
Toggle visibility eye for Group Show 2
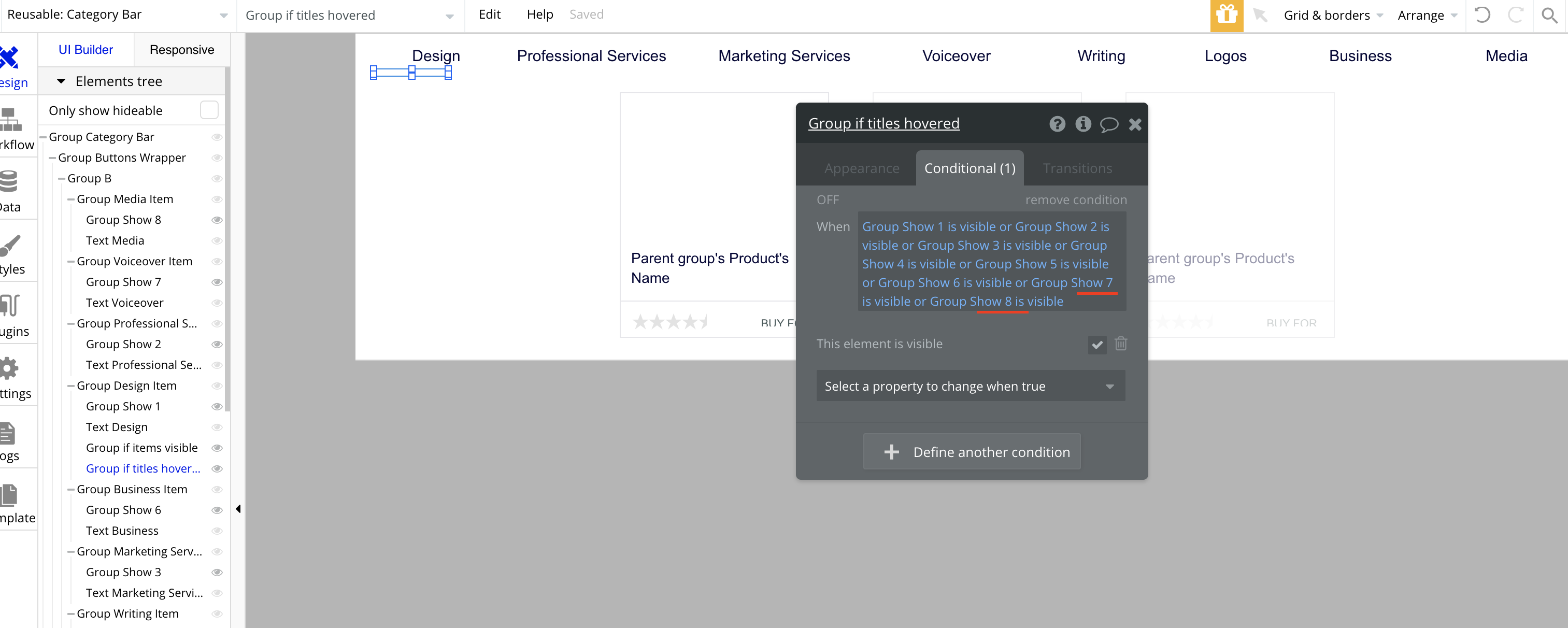click(x=217, y=344)
